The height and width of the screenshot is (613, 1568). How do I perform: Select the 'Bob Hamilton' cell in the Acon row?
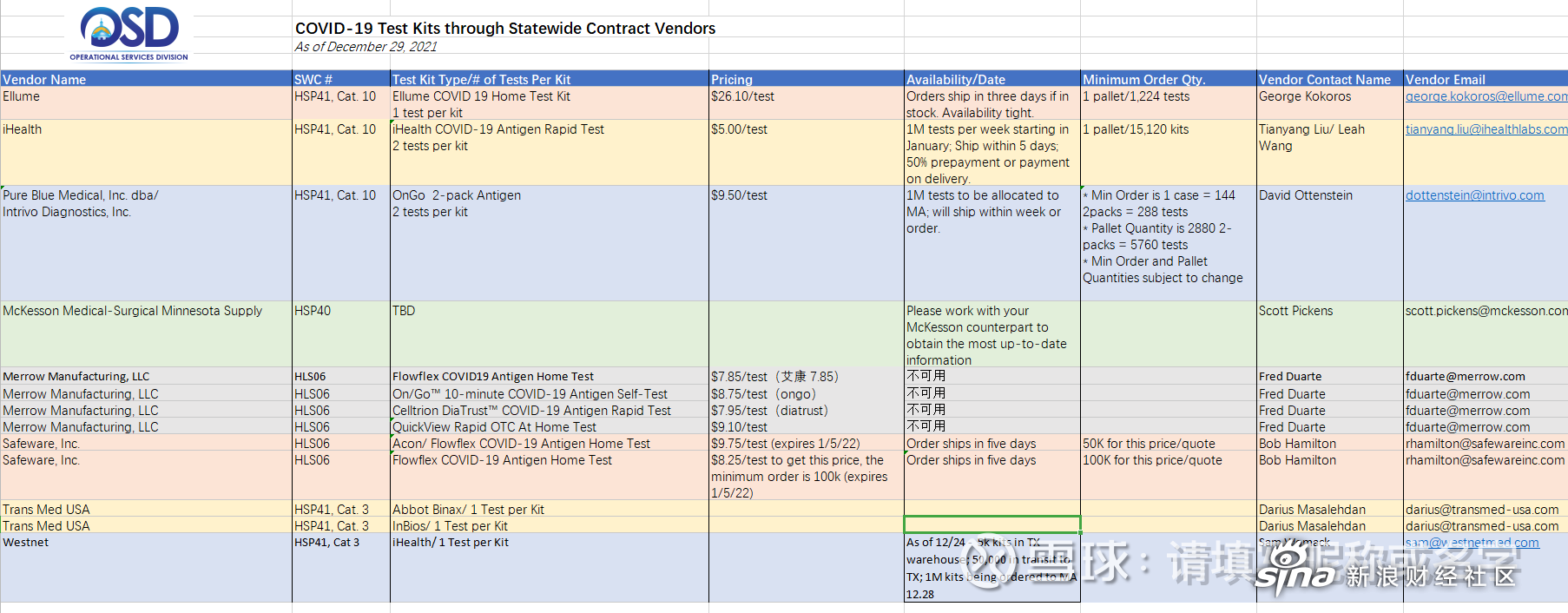(1330, 443)
